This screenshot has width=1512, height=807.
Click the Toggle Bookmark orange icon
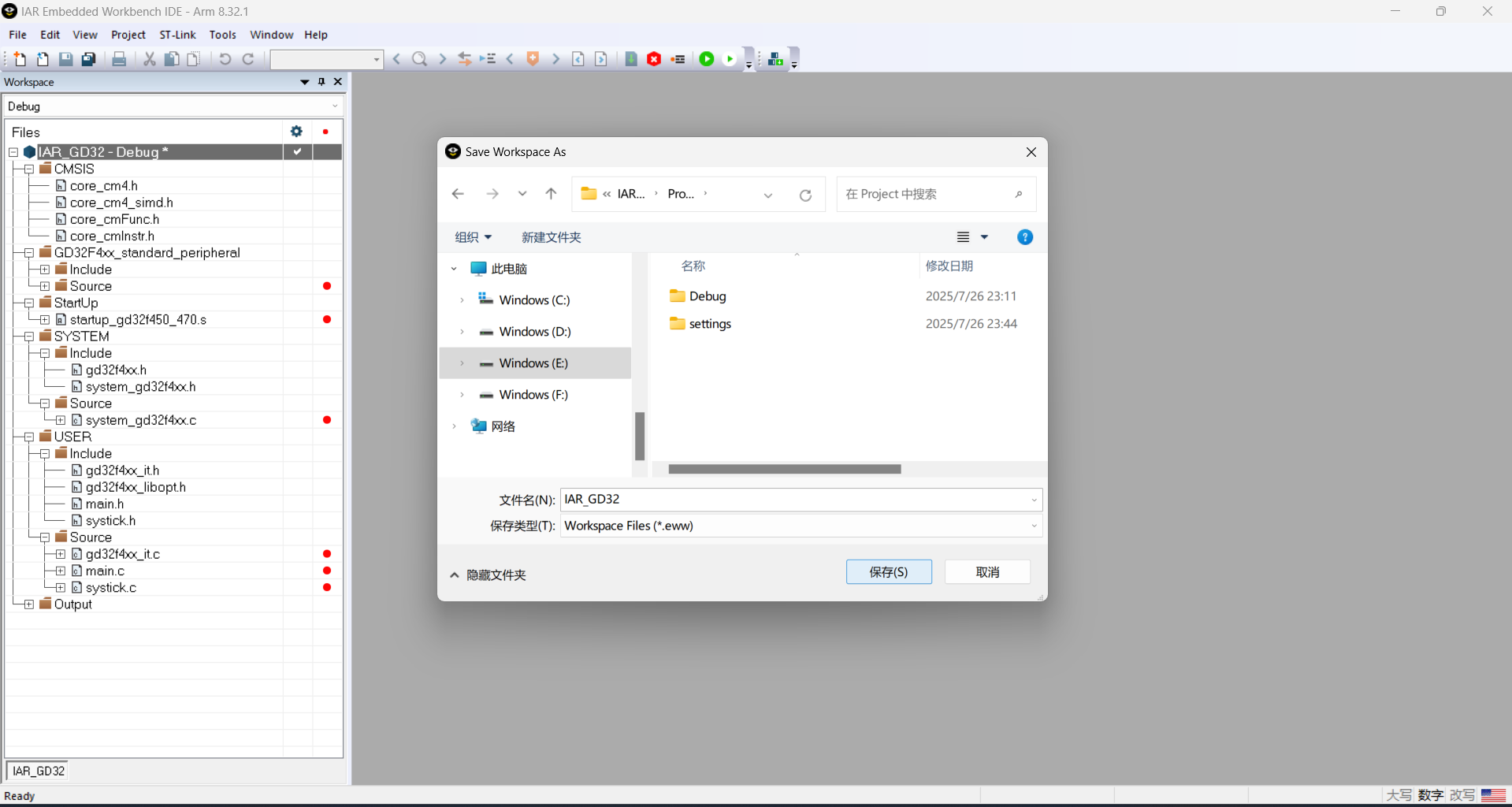click(533, 59)
